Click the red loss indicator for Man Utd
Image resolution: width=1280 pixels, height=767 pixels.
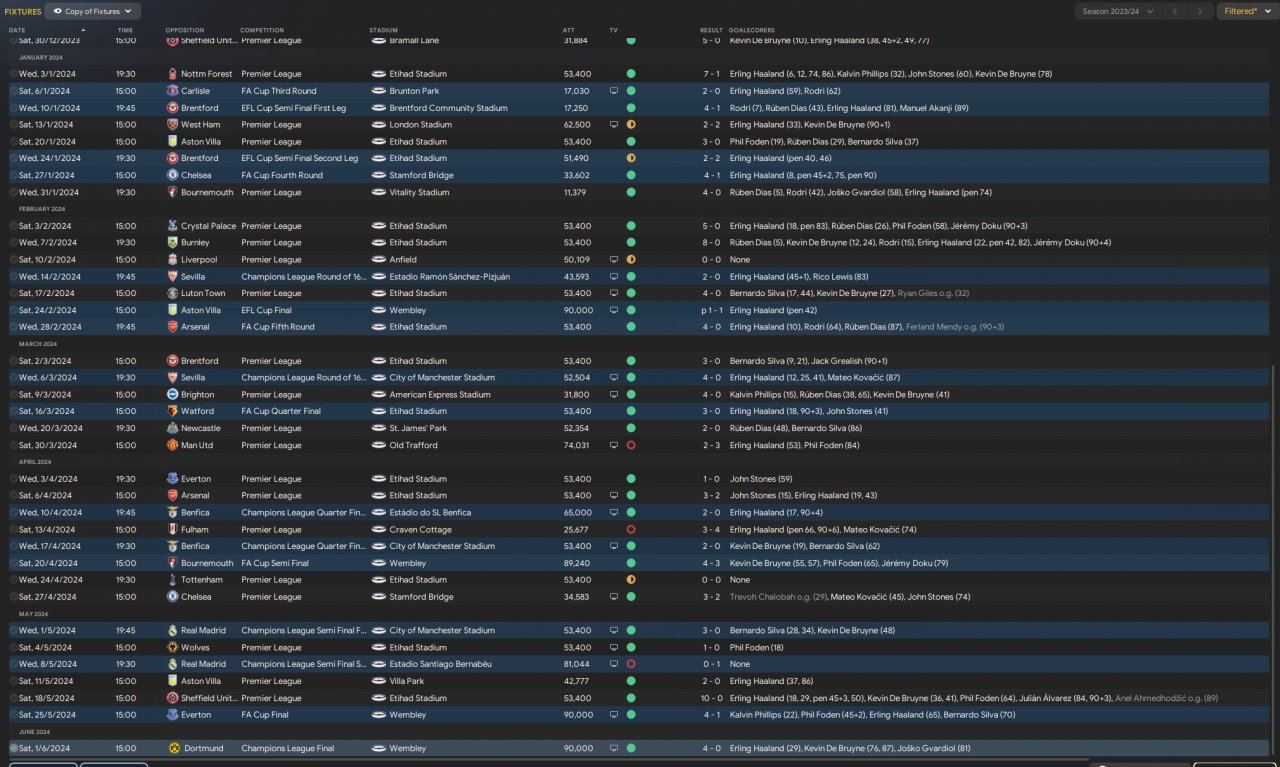631,445
